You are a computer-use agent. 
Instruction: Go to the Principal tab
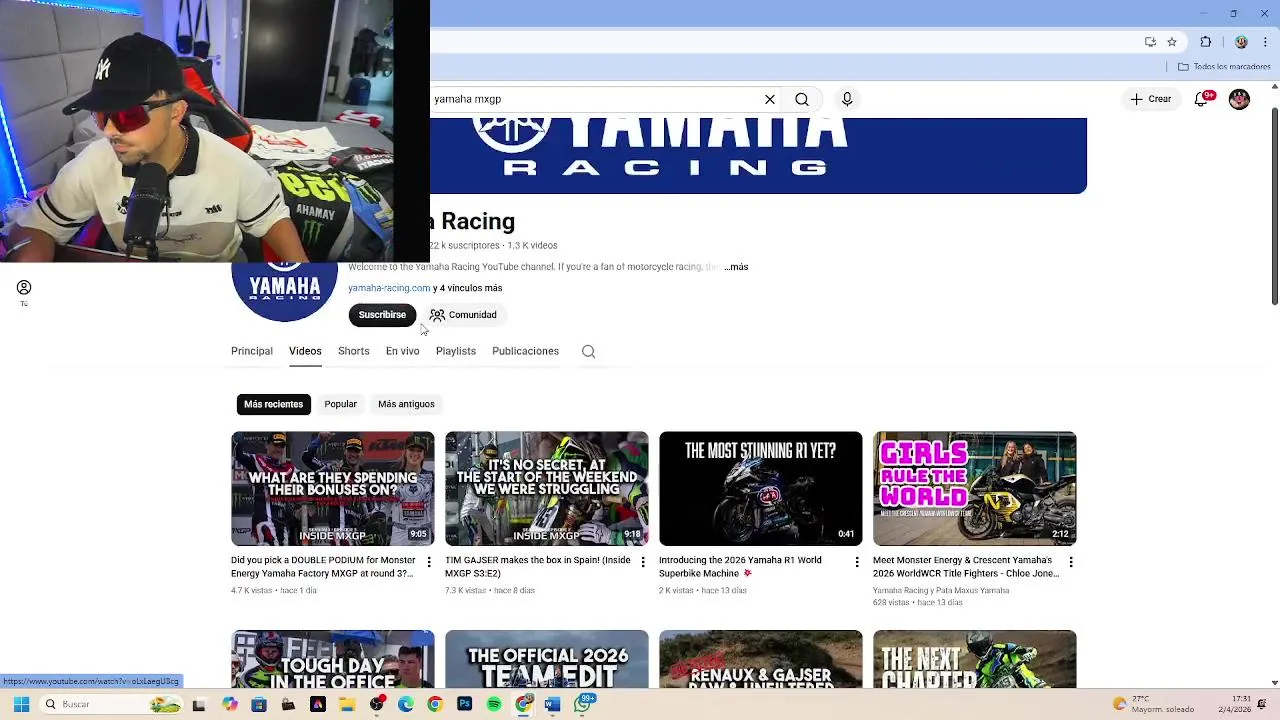(x=252, y=351)
